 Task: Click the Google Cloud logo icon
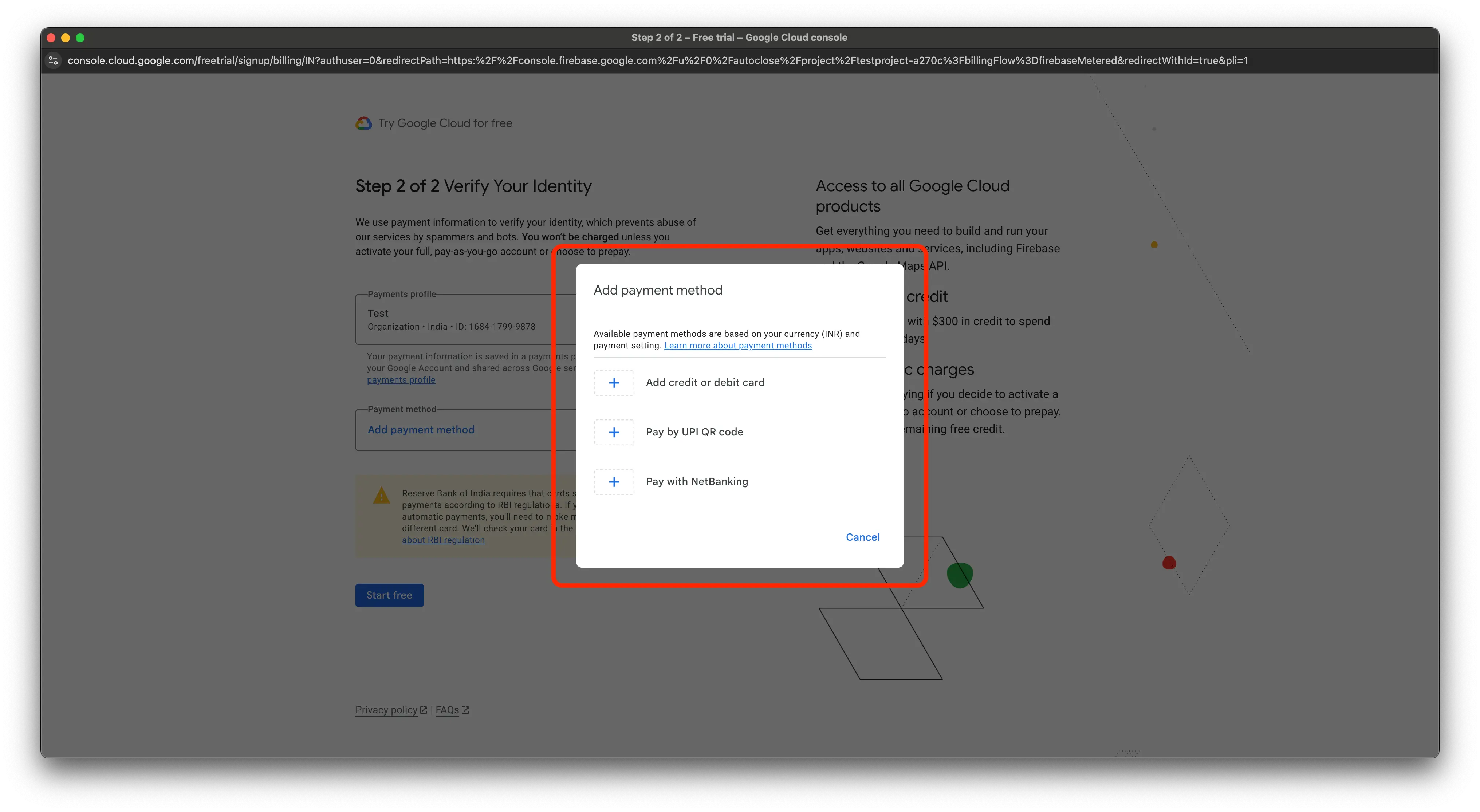click(x=363, y=123)
